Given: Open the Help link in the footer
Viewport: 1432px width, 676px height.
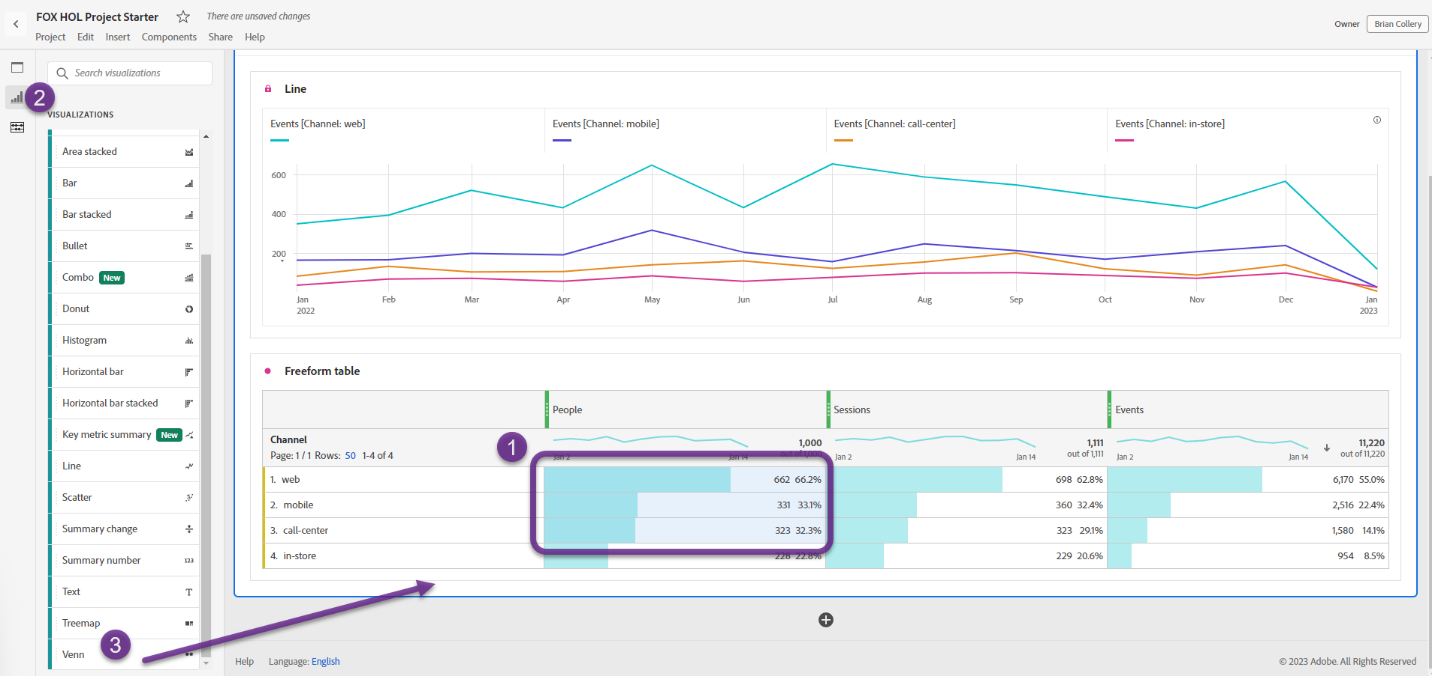Looking at the screenshot, I should (244, 662).
